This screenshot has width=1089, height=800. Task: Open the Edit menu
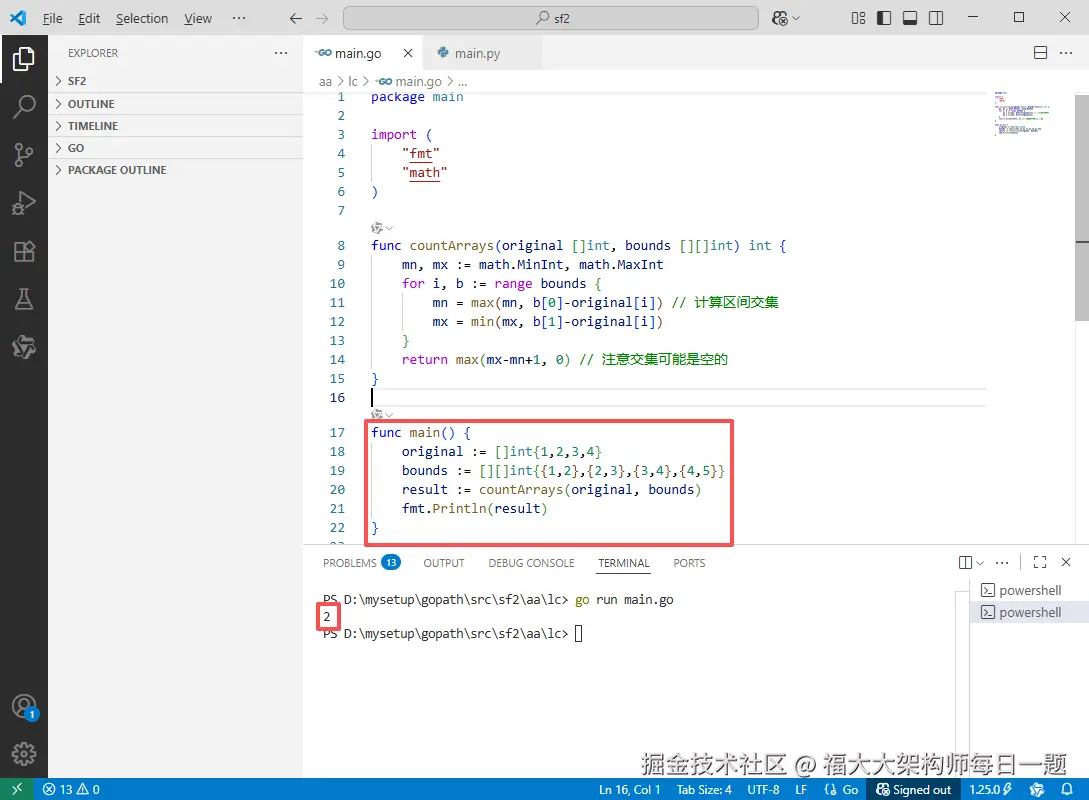89,19
